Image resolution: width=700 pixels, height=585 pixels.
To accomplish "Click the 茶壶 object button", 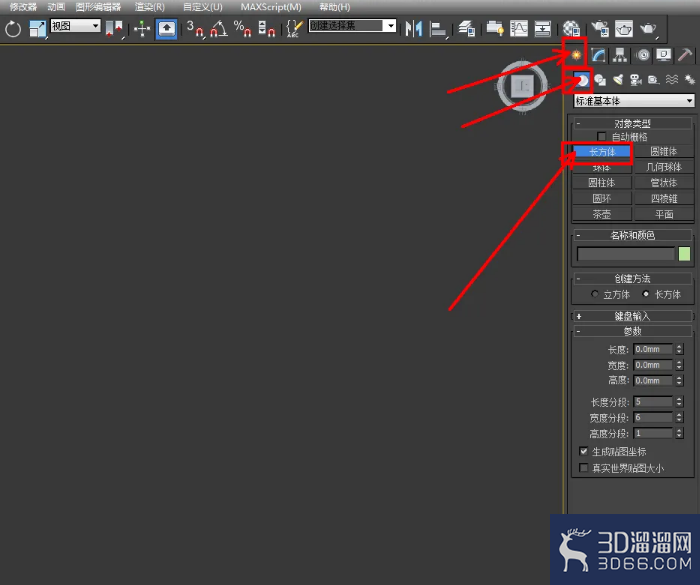I will (x=602, y=214).
